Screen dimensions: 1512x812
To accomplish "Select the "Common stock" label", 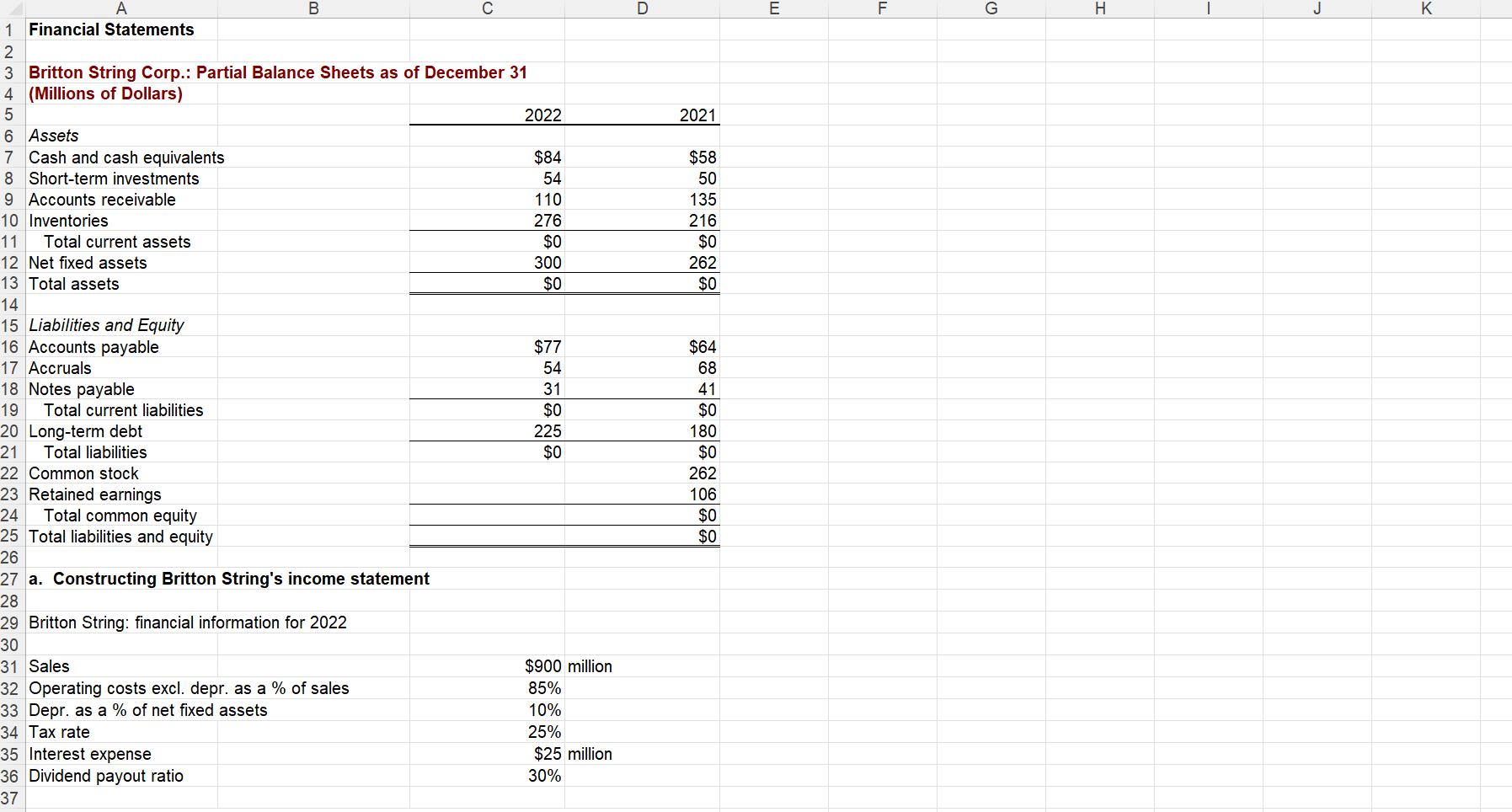I will (x=83, y=473).
